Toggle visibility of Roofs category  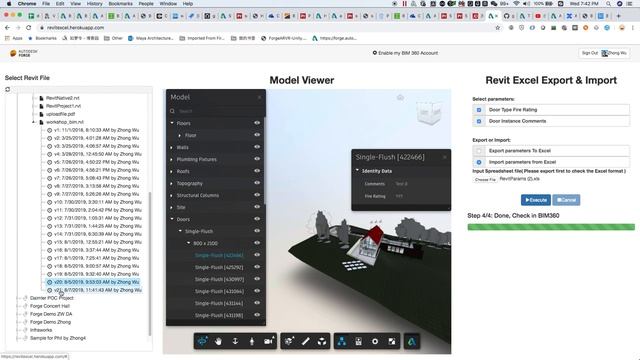click(x=257, y=171)
